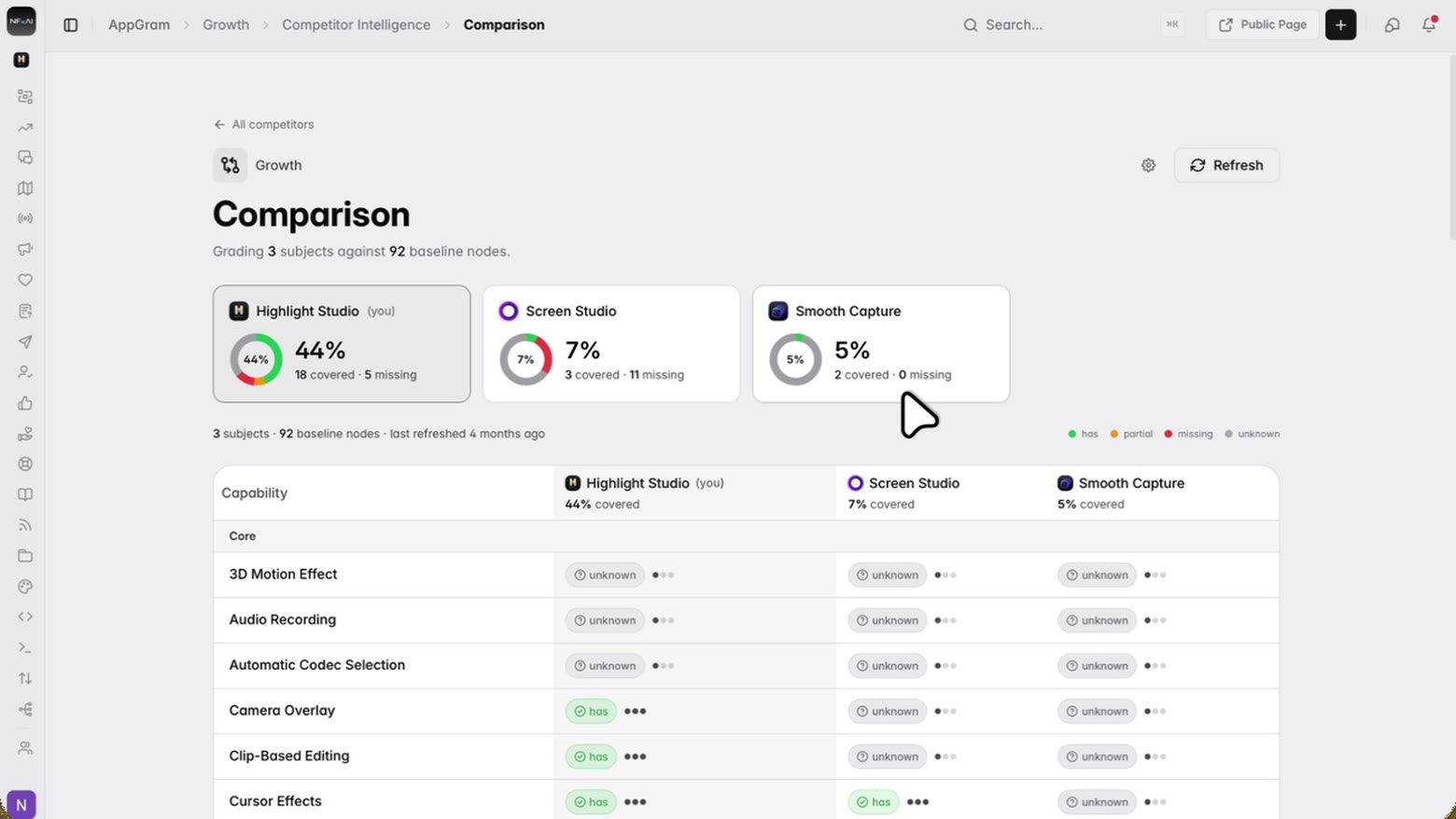
Task: Open the paper plane icon in sidebar
Action: [x=25, y=341]
